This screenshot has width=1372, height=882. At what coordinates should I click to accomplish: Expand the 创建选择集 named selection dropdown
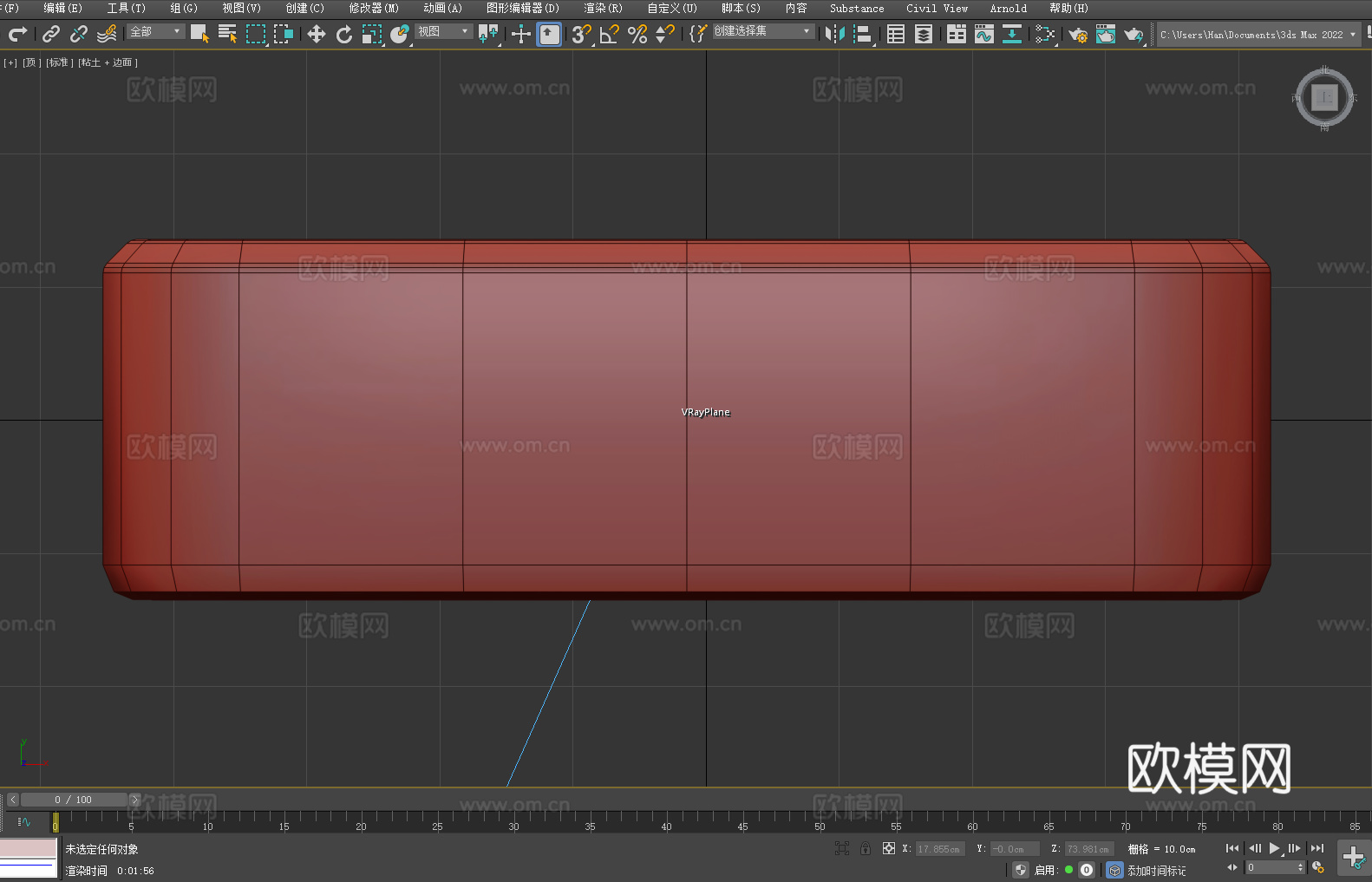[763, 31]
